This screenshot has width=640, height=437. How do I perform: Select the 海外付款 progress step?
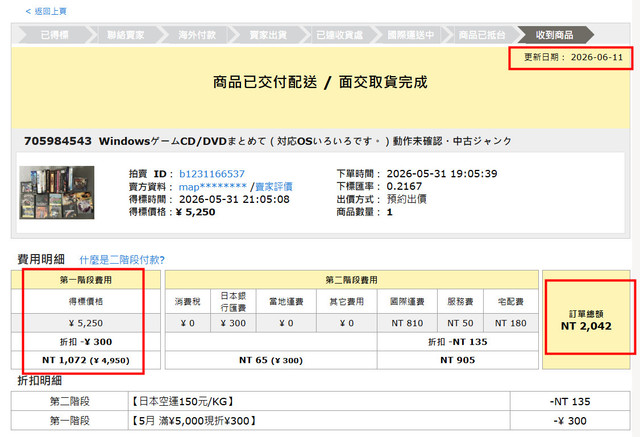[197, 35]
